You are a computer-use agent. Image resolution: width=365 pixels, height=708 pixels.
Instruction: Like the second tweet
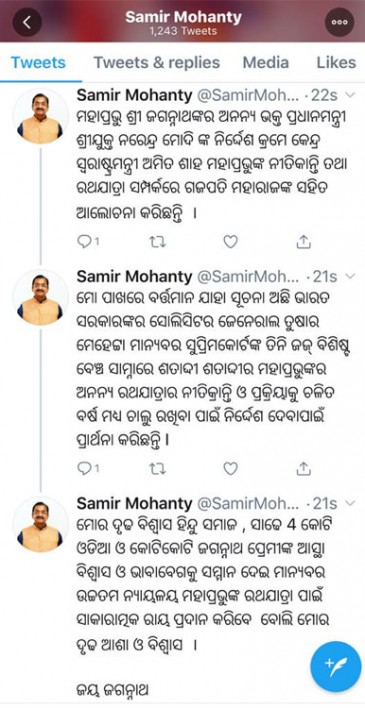pyautogui.click(x=230, y=469)
